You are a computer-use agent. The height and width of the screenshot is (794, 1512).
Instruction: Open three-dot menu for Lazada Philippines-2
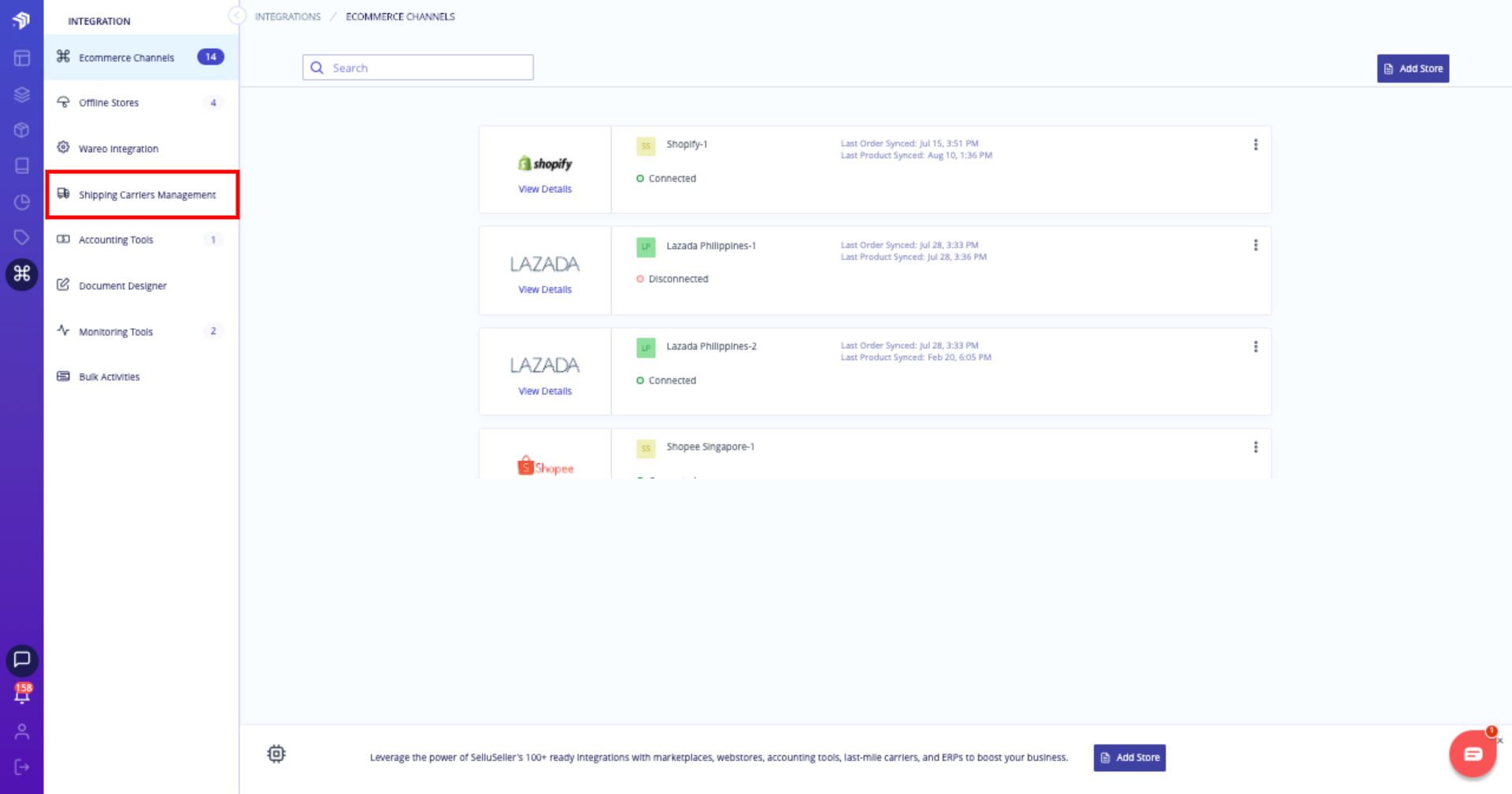tap(1255, 347)
